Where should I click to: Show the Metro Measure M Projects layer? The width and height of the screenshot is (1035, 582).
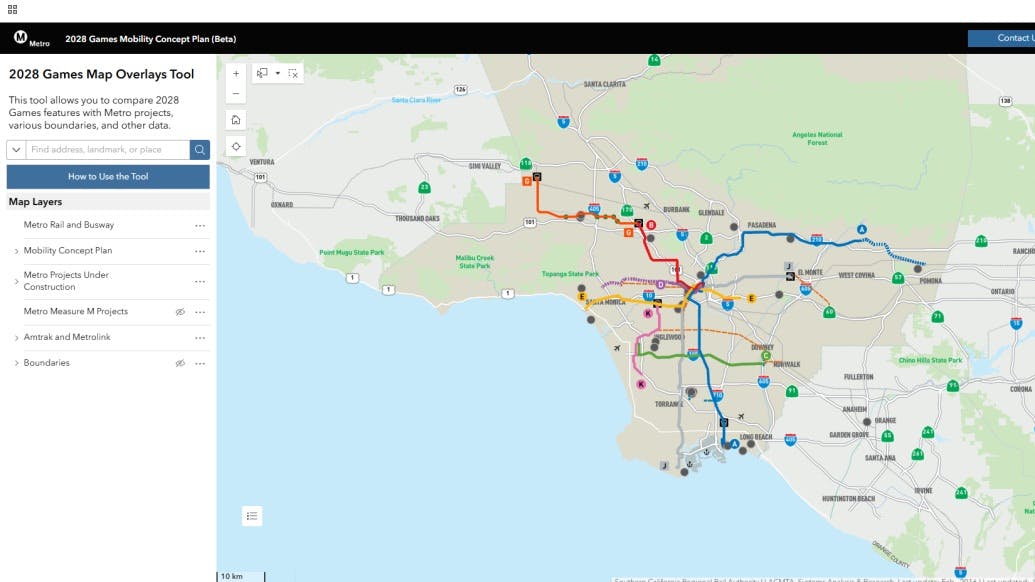(180, 311)
